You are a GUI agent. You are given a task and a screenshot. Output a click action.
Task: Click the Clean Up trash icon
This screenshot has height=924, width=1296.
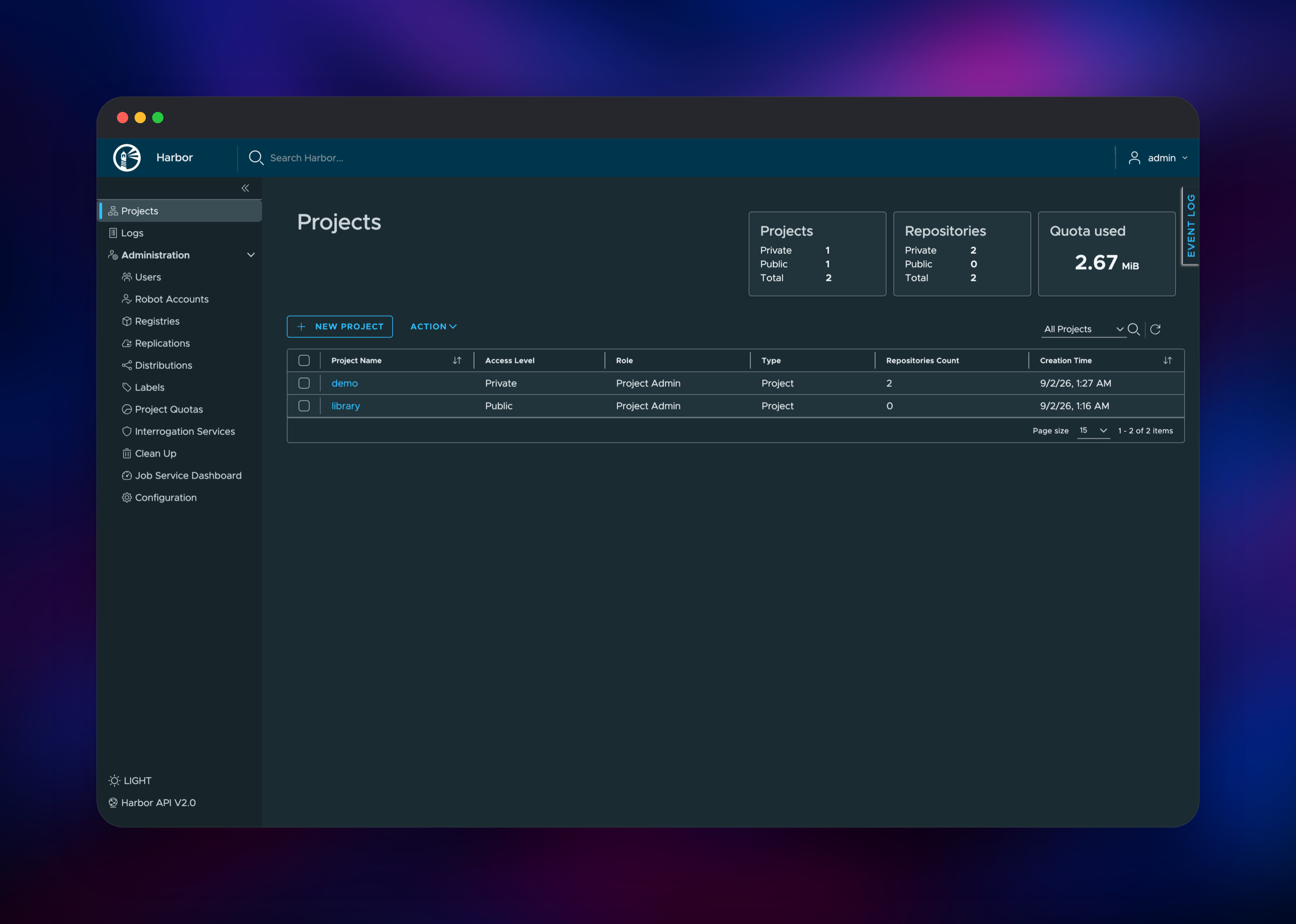tap(127, 453)
